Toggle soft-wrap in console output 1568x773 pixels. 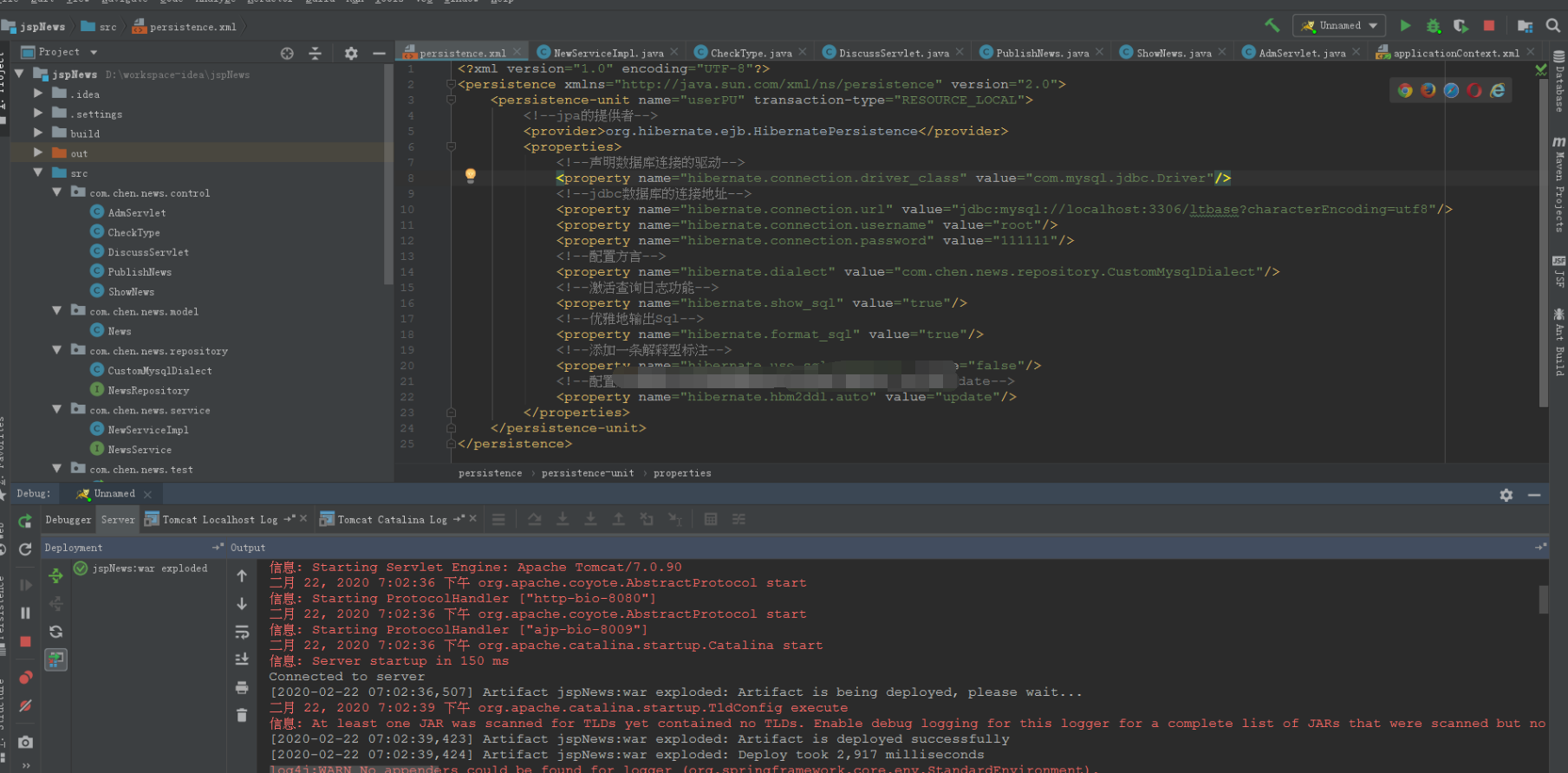(x=242, y=632)
